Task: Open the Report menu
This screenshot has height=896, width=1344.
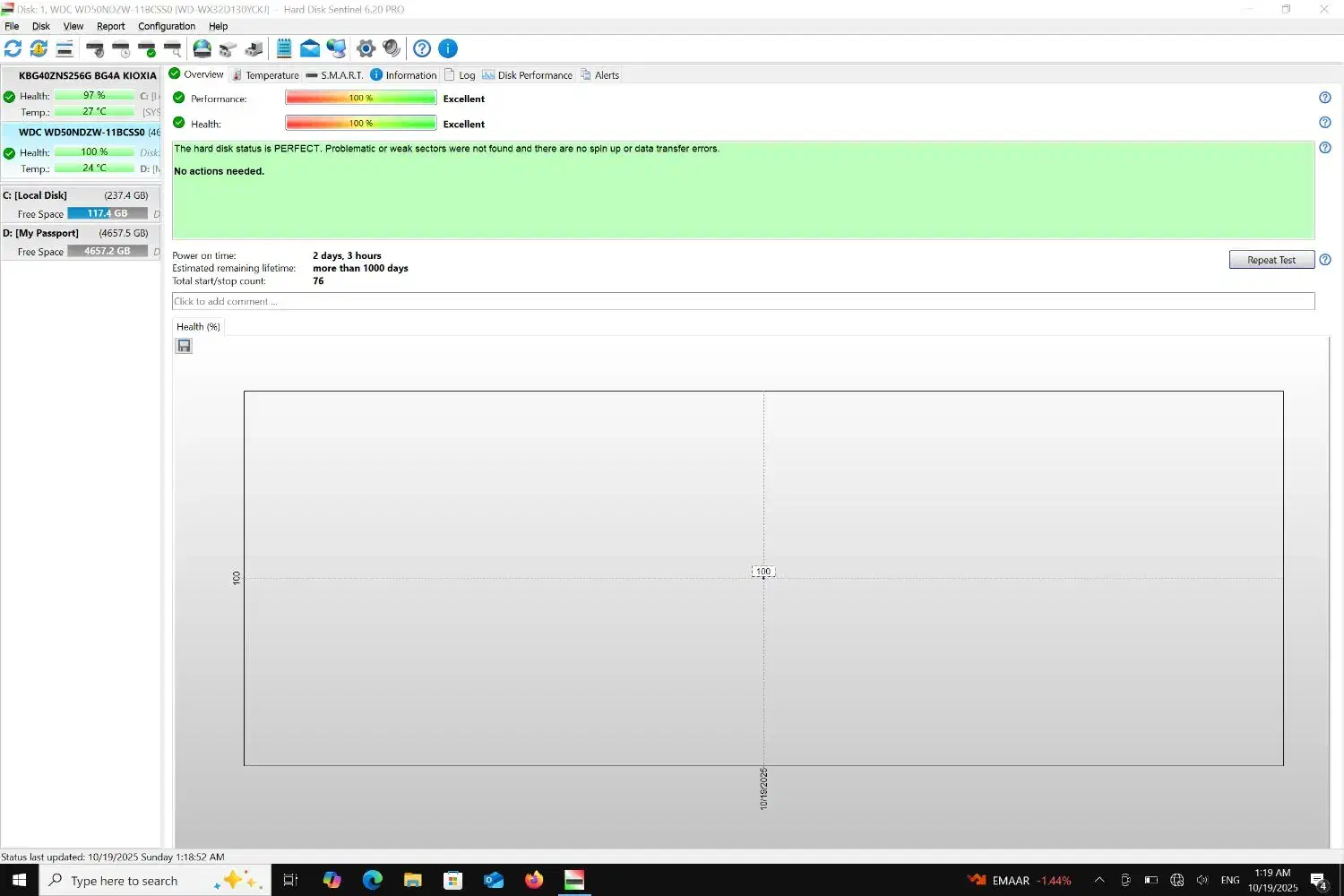Action: pyautogui.click(x=111, y=26)
